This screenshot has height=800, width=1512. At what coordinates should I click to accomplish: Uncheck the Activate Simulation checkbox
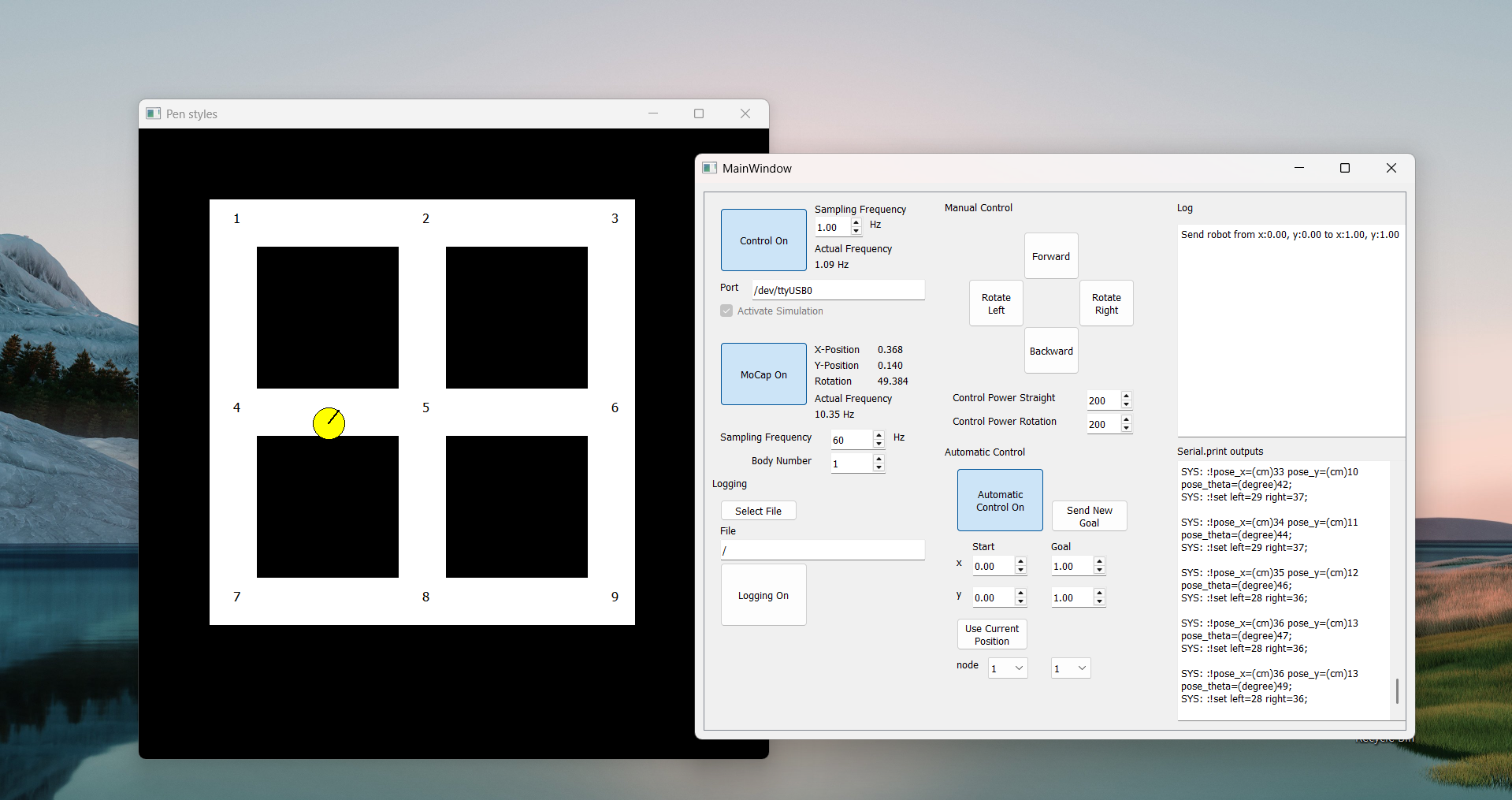(726, 311)
